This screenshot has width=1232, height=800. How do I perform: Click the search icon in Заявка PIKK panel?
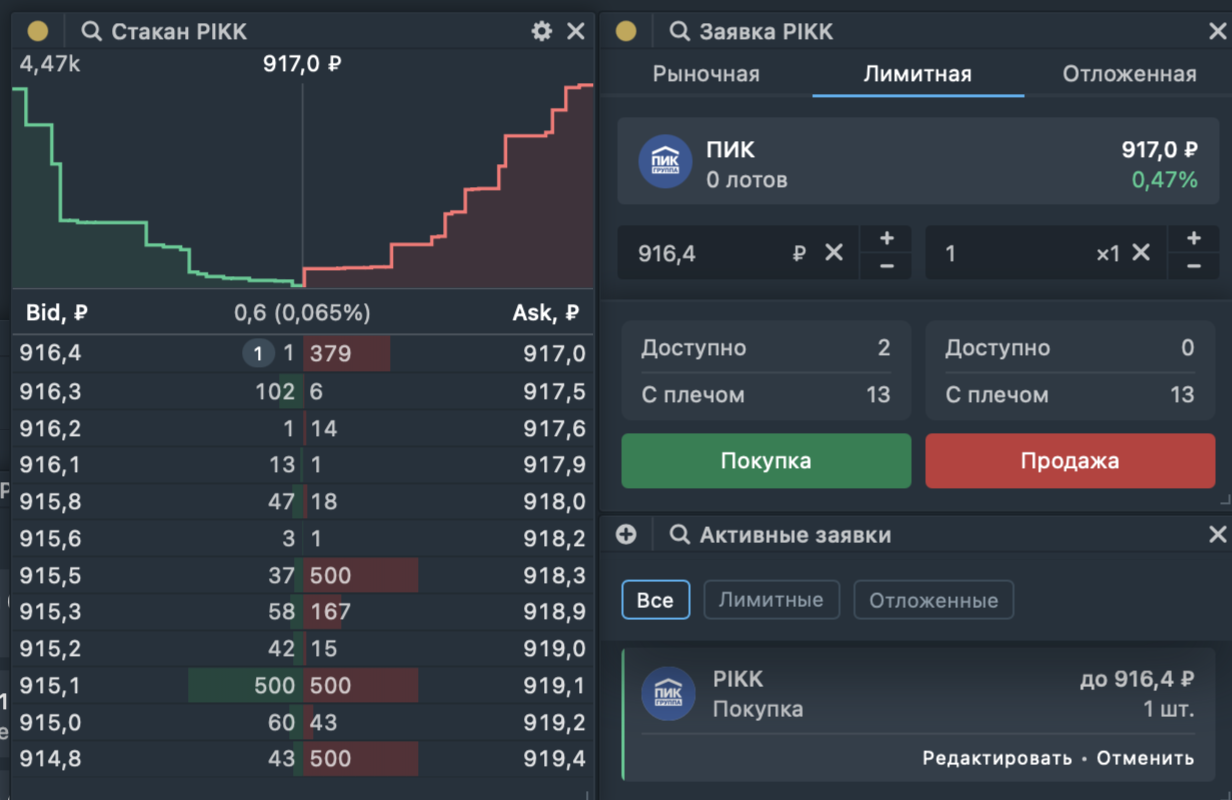(x=679, y=32)
